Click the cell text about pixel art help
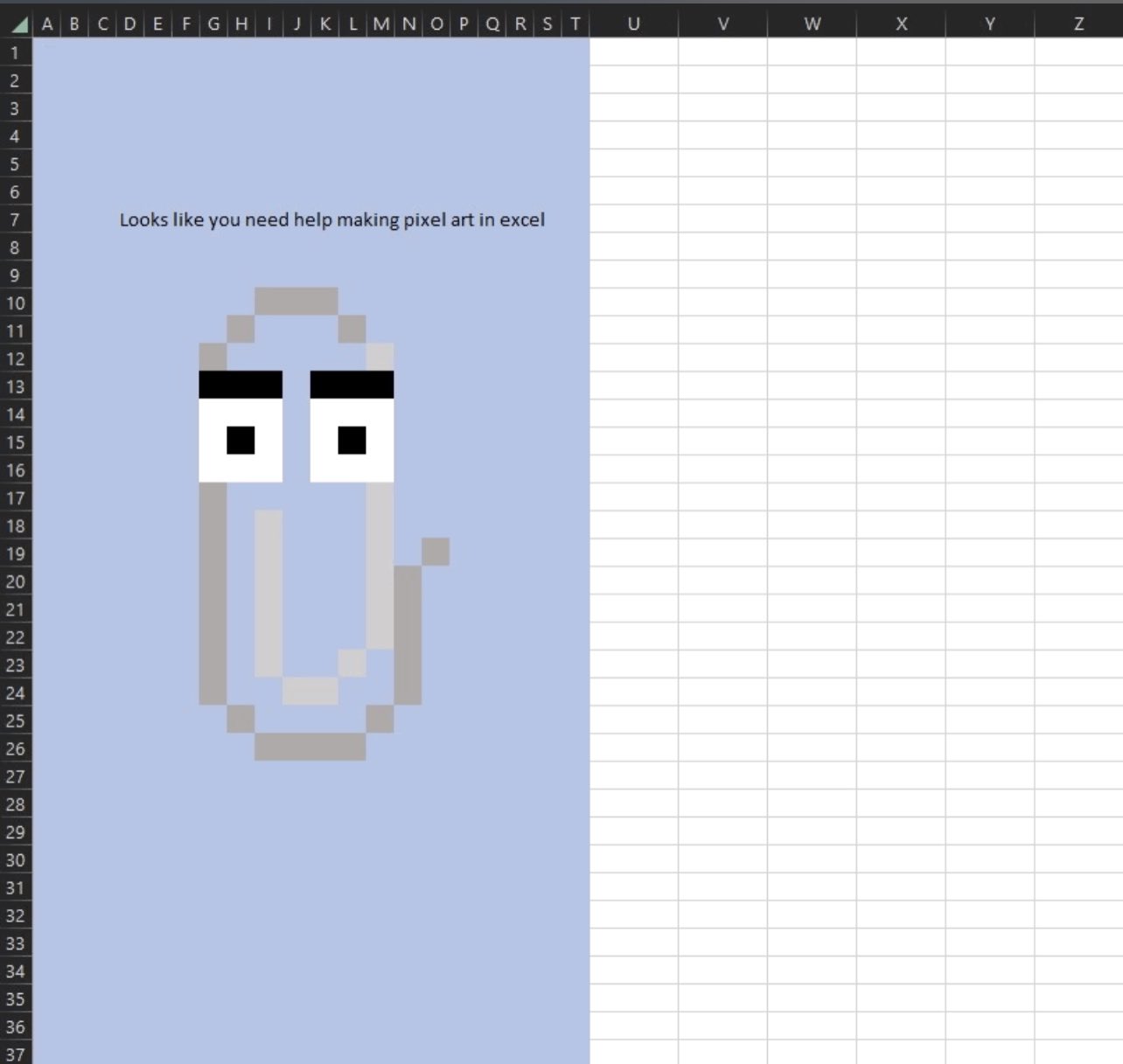This screenshot has height=1064, width=1123. 332,219
